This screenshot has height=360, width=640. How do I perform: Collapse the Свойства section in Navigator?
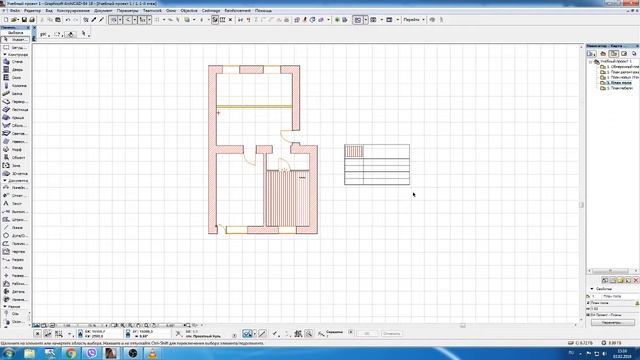tap(592, 289)
